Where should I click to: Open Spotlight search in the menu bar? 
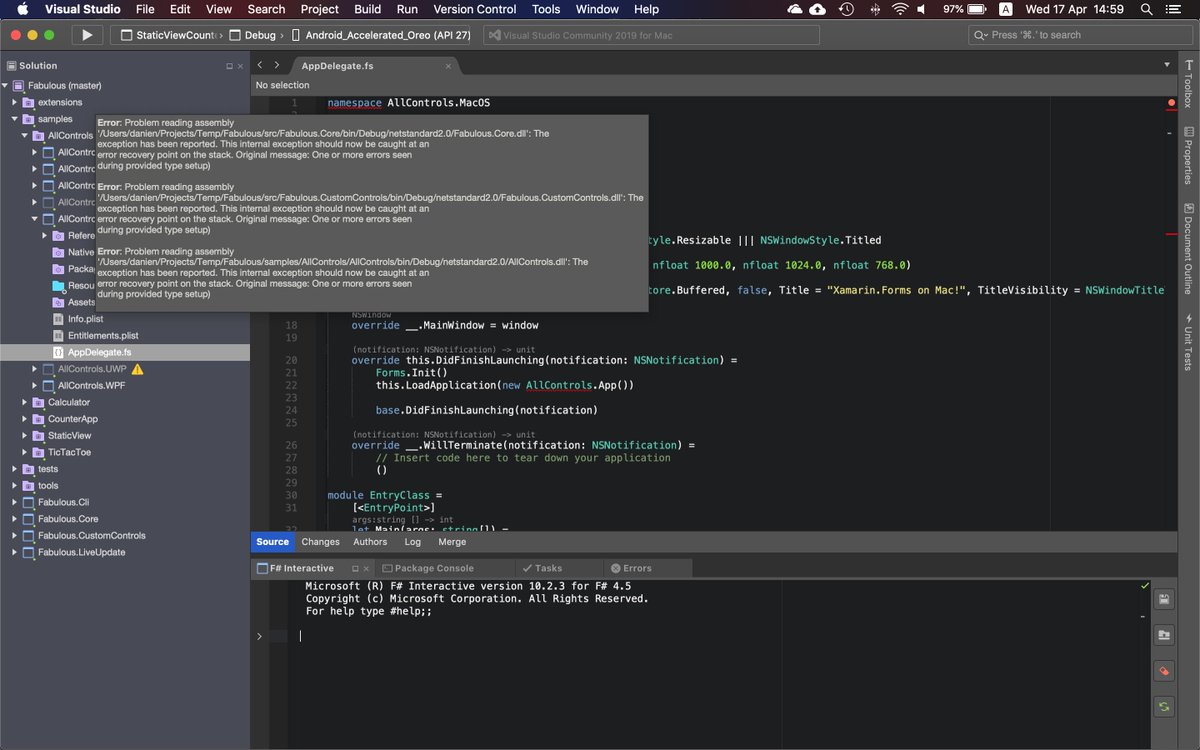tap(1146, 9)
